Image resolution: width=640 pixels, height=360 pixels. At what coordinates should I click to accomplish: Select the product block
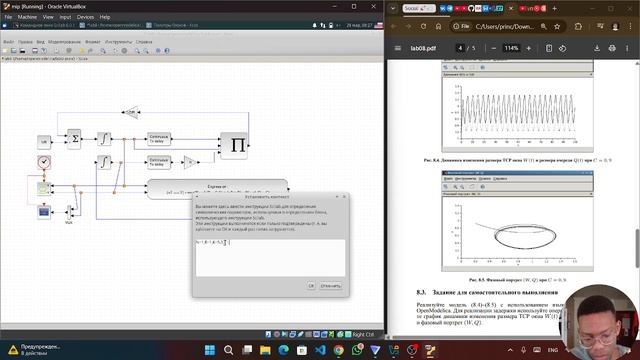coord(234,145)
